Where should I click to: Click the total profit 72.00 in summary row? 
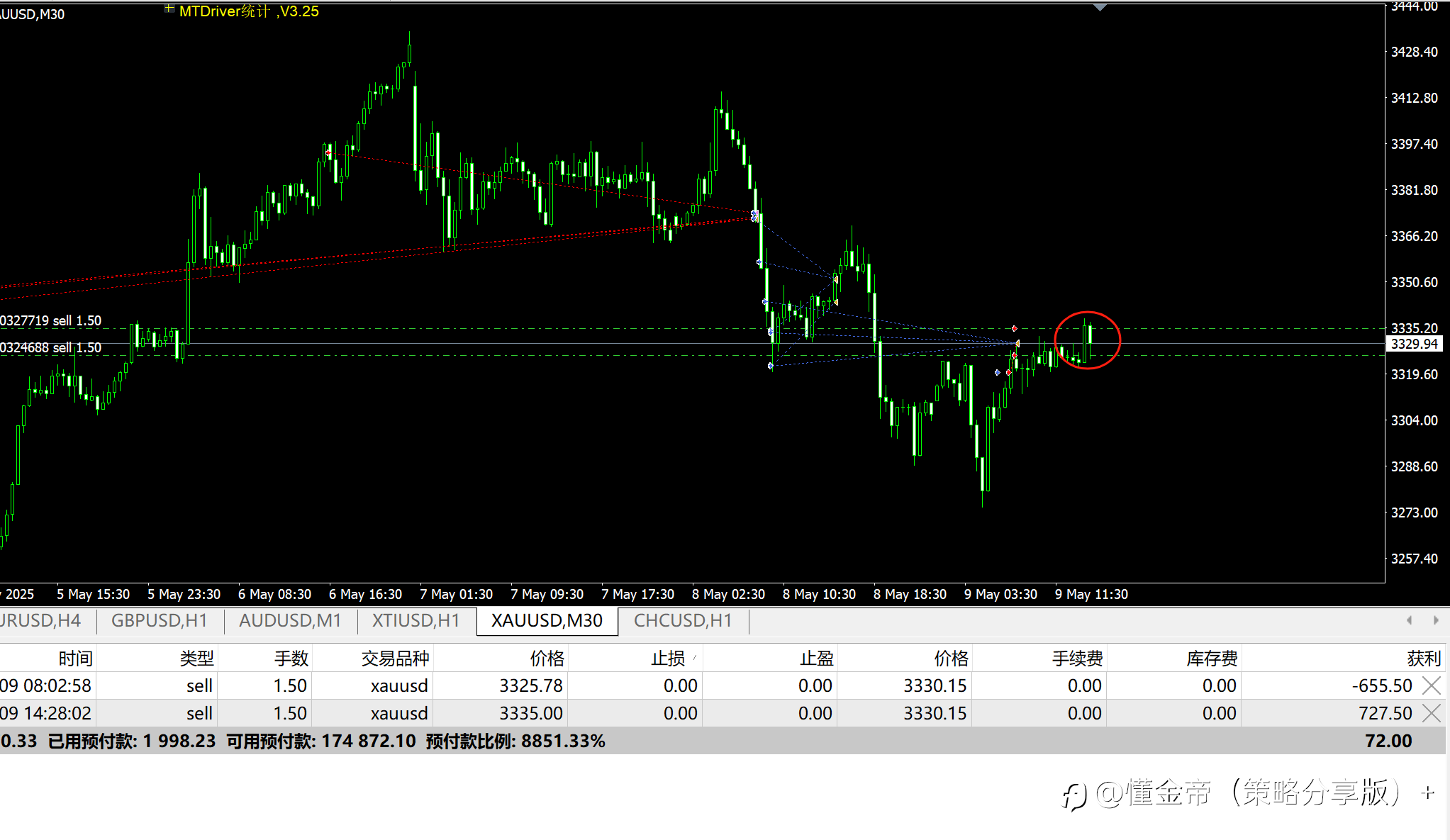(x=1388, y=741)
